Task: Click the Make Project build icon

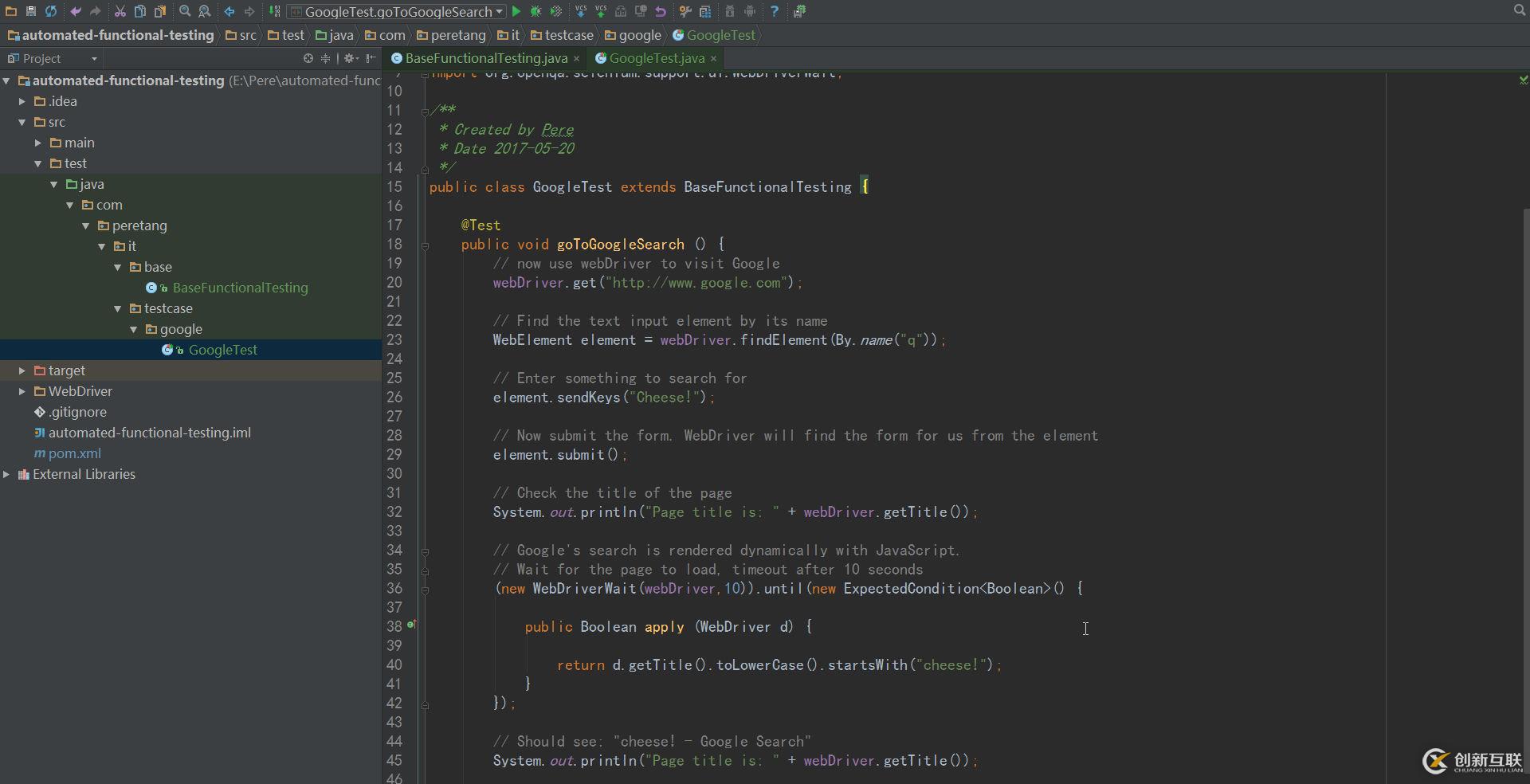Action: click(274, 11)
